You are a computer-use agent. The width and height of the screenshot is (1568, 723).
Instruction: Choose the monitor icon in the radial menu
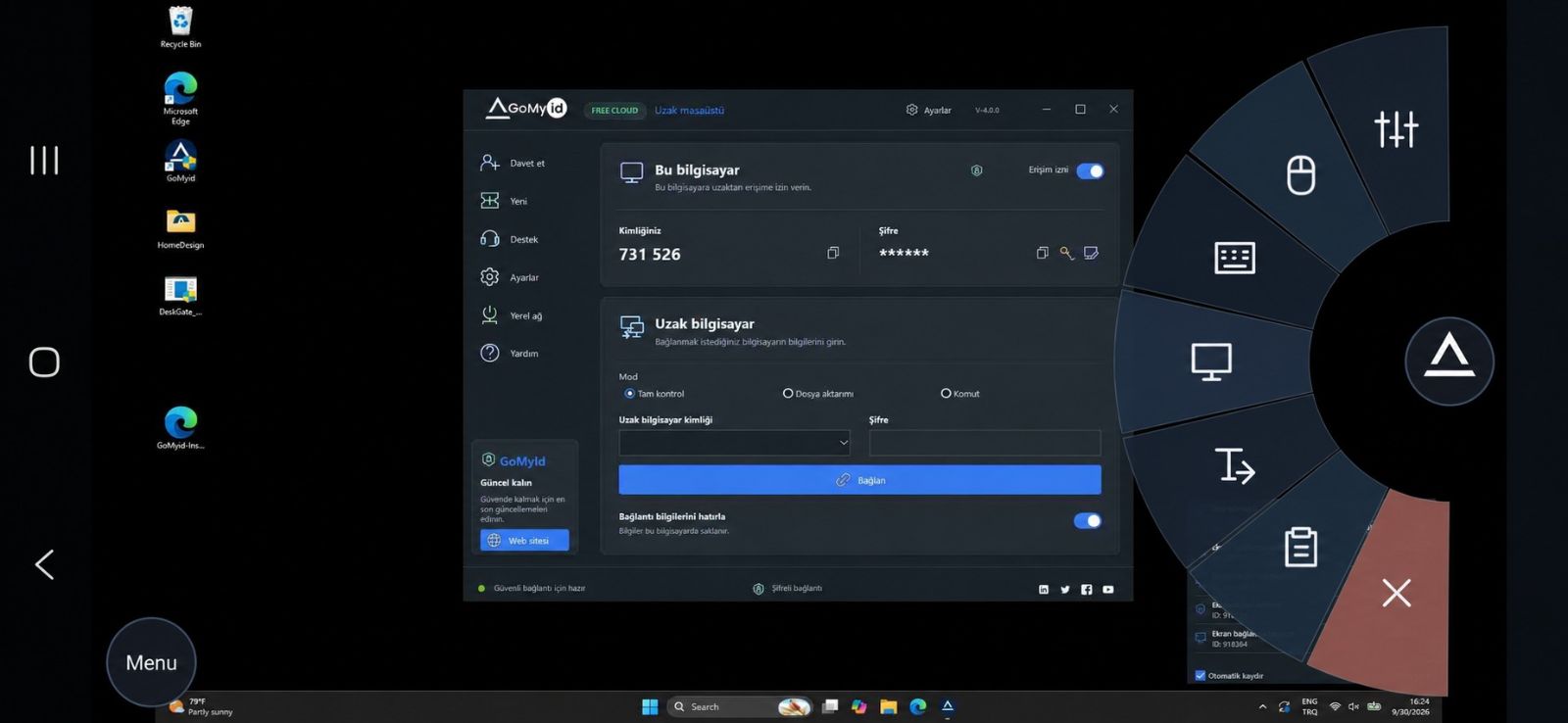tap(1211, 361)
